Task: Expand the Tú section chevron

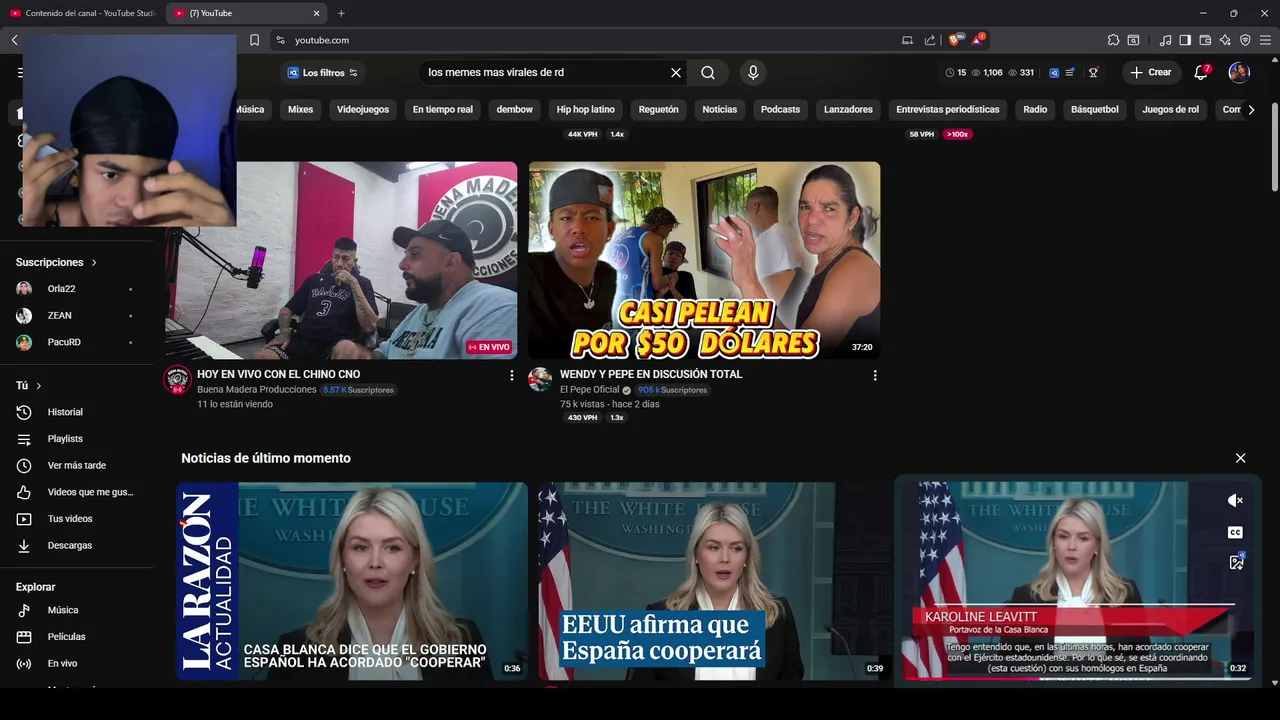Action: 39,386
